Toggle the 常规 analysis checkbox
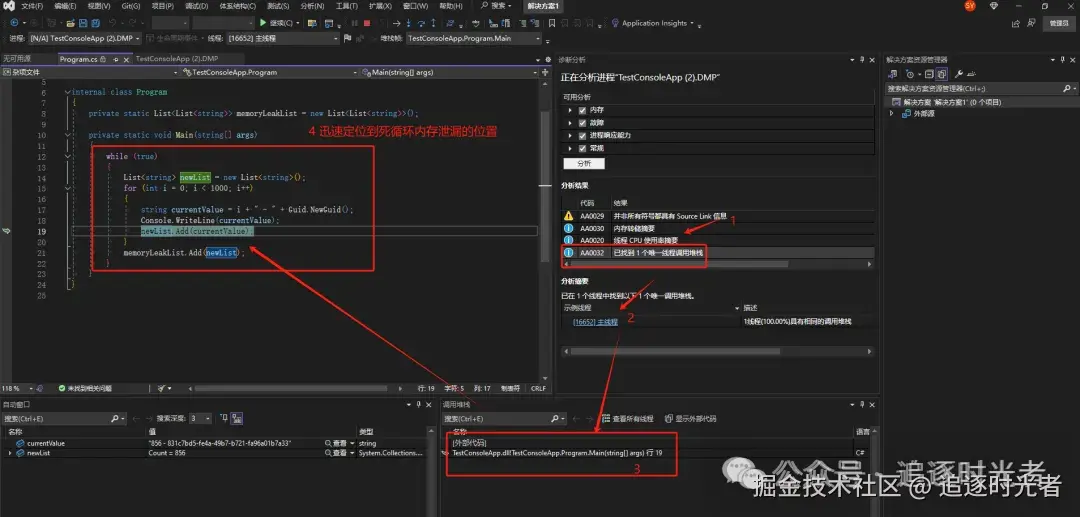This screenshot has height=517, width=1080. [x=582, y=148]
